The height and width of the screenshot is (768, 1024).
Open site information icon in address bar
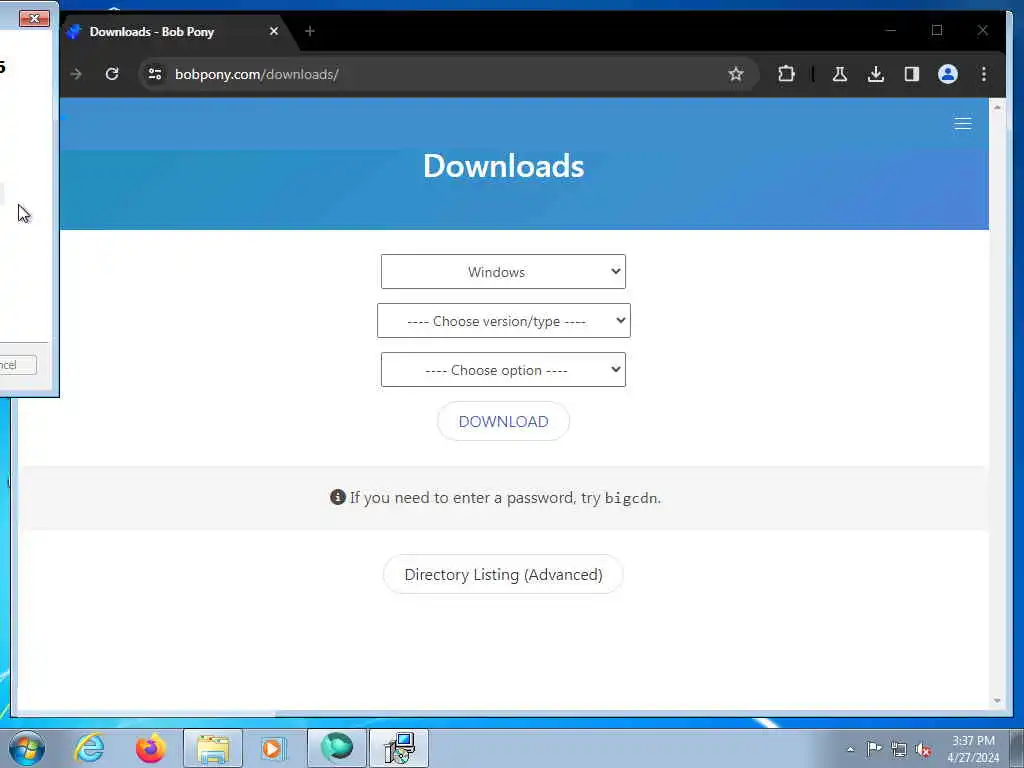pyautogui.click(x=155, y=74)
